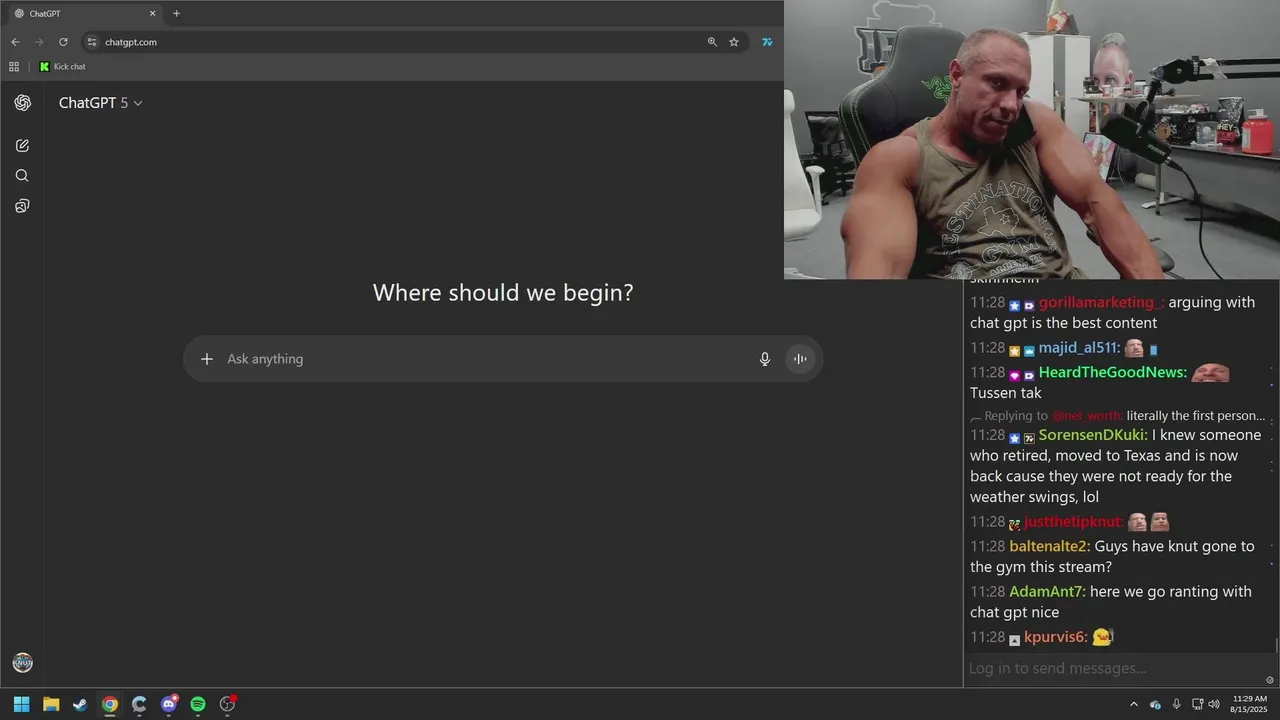Click the arguing with chat gpt message
This screenshot has width=1280, height=720.
tap(1112, 313)
